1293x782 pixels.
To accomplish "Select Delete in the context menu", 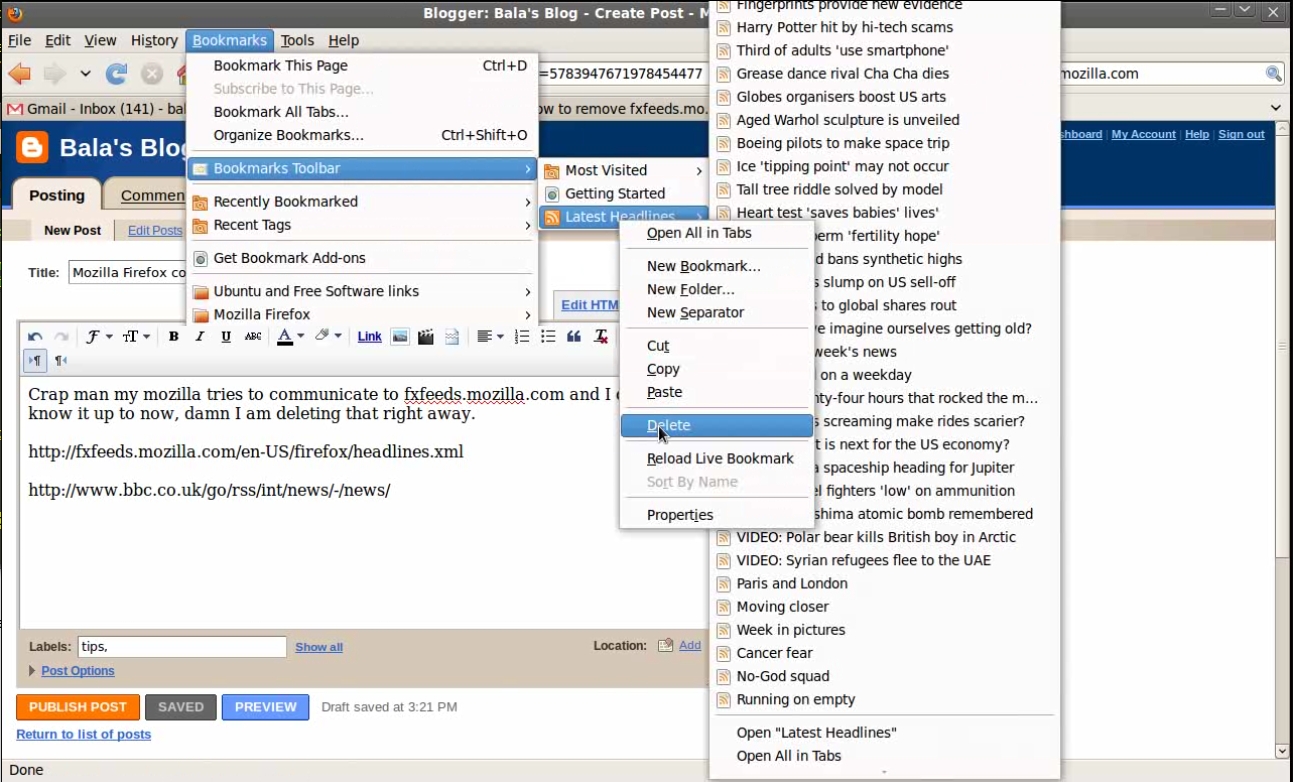I will pos(716,426).
